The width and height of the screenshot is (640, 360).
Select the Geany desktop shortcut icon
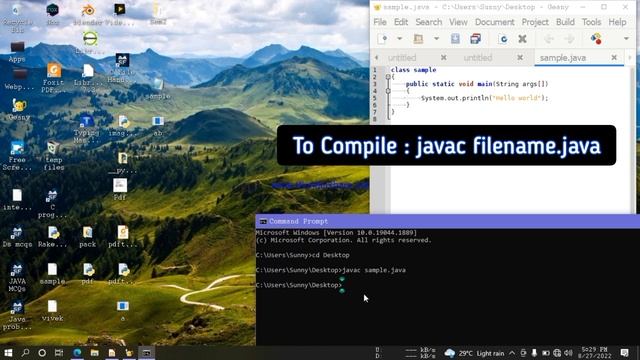pyautogui.click(x=18, y=109)
